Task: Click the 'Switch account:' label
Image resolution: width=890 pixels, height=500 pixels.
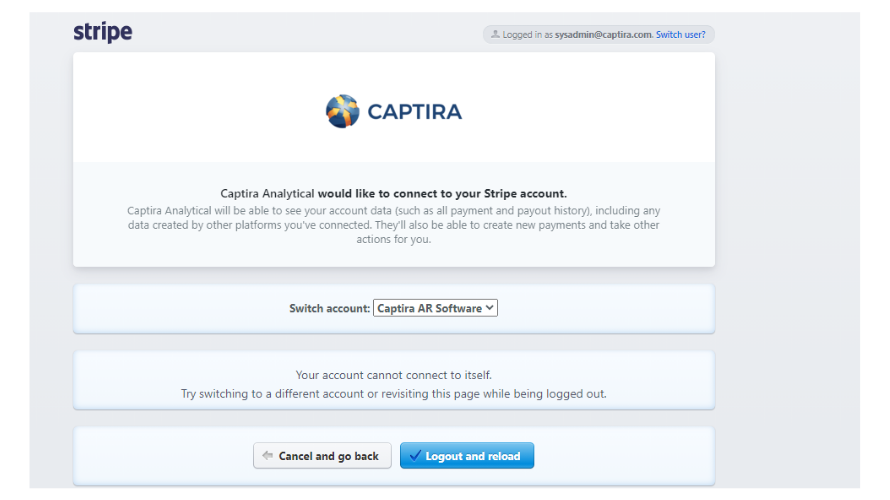Action: [329, 309]
